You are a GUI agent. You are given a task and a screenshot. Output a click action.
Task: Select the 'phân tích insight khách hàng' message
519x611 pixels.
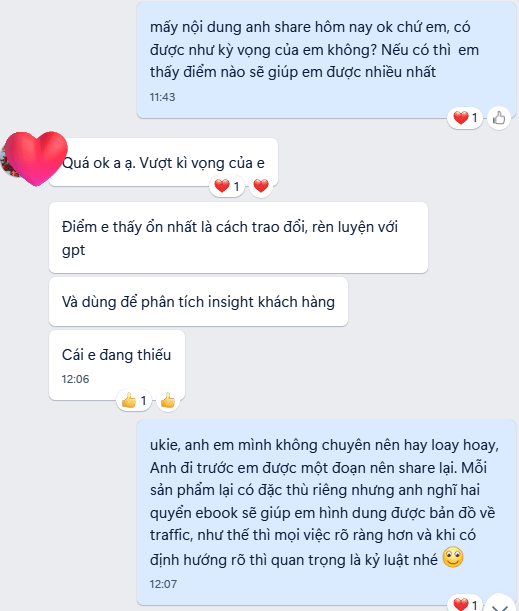pos(198,302)
